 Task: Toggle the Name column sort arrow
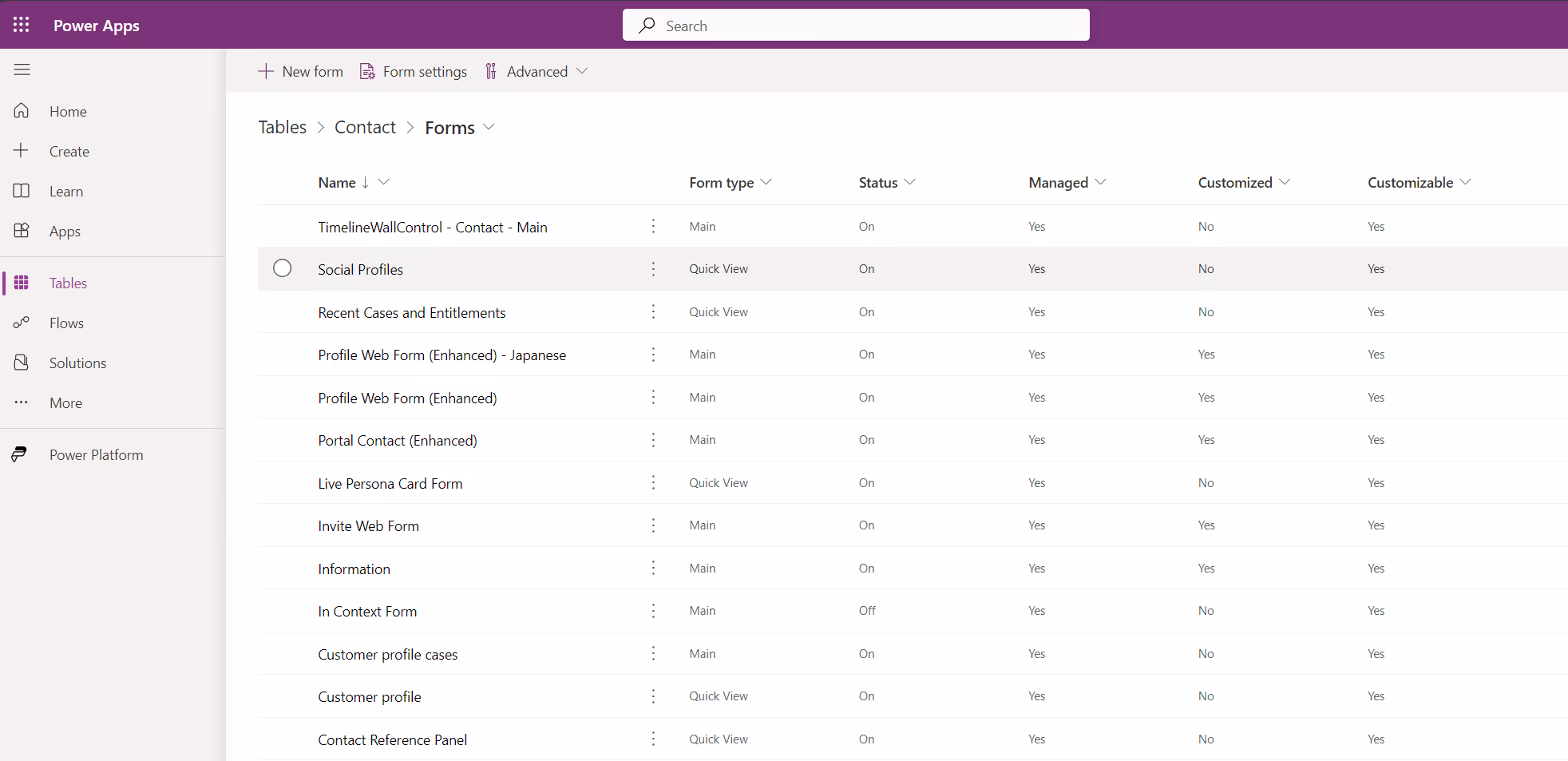[x=366, y=182]
